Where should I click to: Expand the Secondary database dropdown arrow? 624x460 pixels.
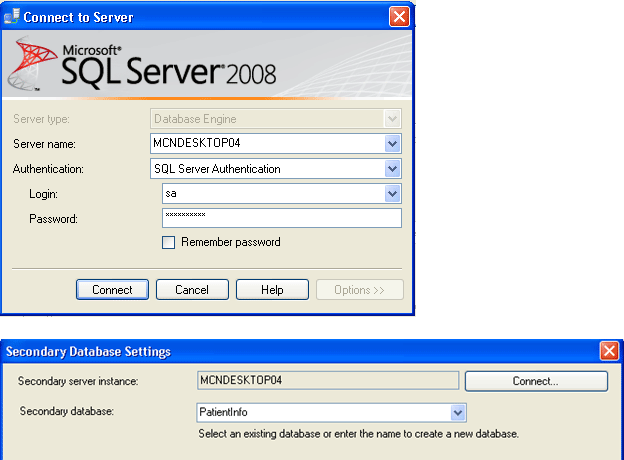(x=458, y=413)
